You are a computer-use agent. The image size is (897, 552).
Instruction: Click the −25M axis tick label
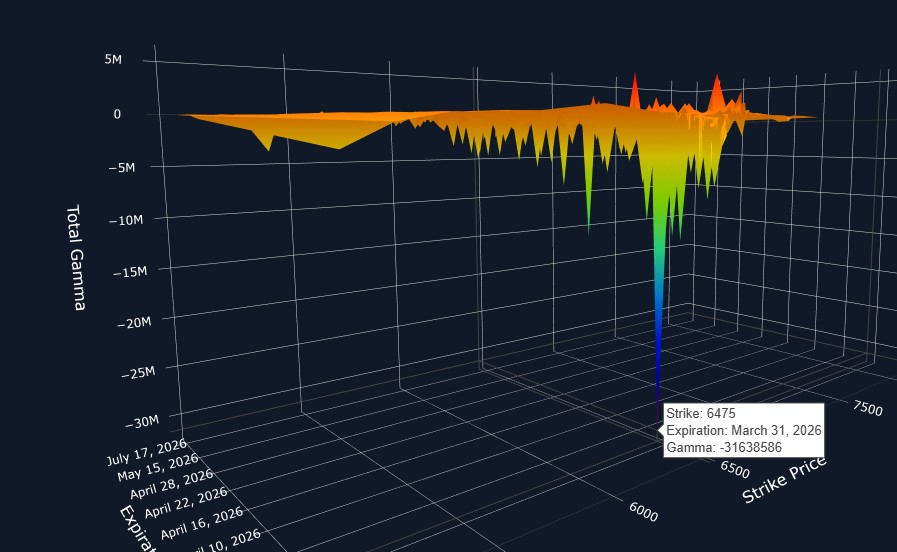pyautogui.click(x=138, y=373)
